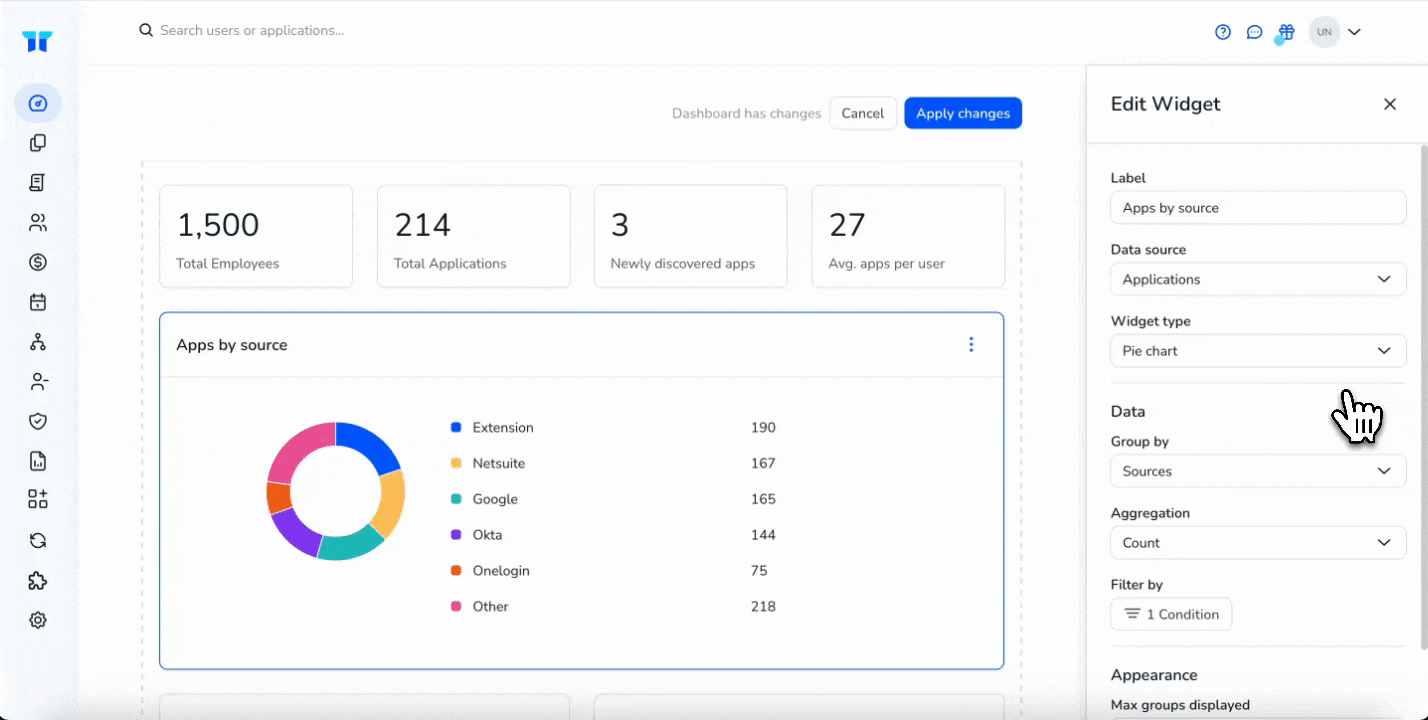Select the Newly discovered apps card

691,236
